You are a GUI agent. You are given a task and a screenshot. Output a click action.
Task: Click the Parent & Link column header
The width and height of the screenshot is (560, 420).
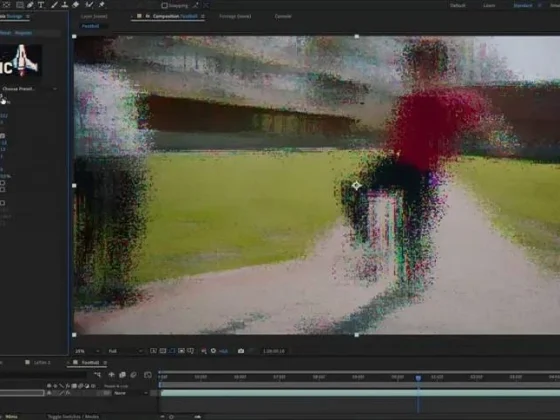click(116, 386)
